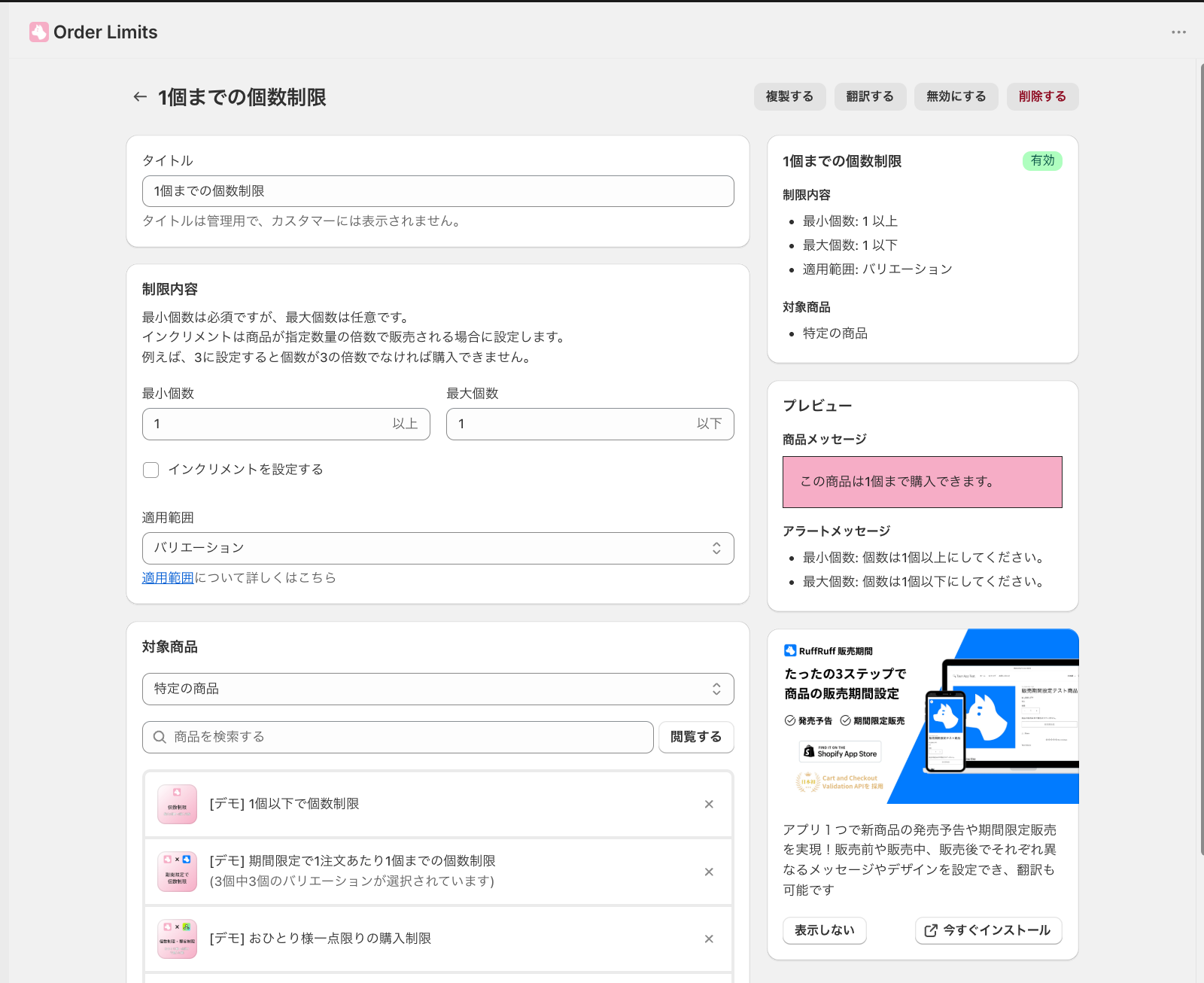Open thumbnail of おひとり様一点限り product
Screen dimensions: 1204x983
[177, 939]
